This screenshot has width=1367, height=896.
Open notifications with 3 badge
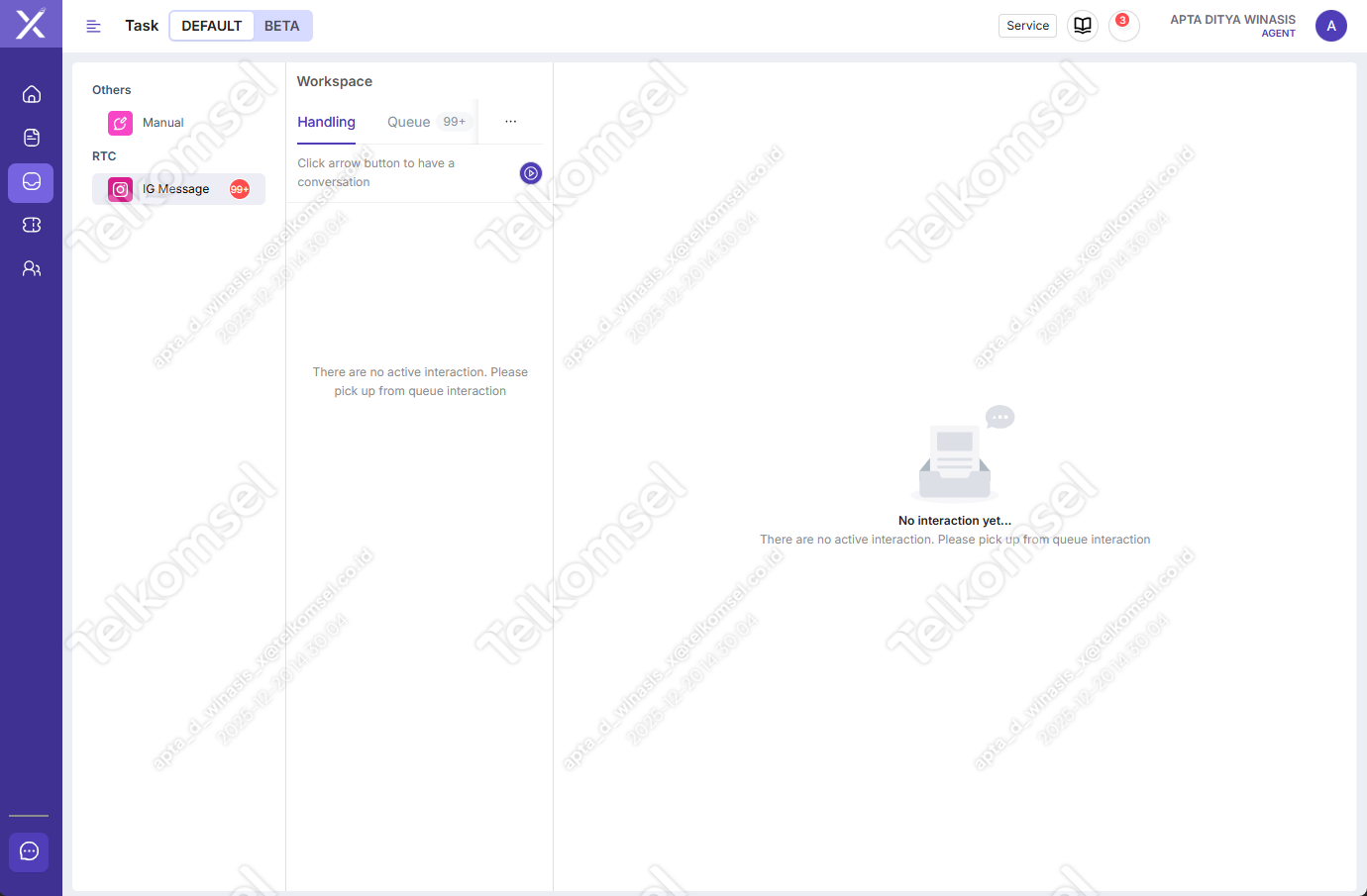1123,26
